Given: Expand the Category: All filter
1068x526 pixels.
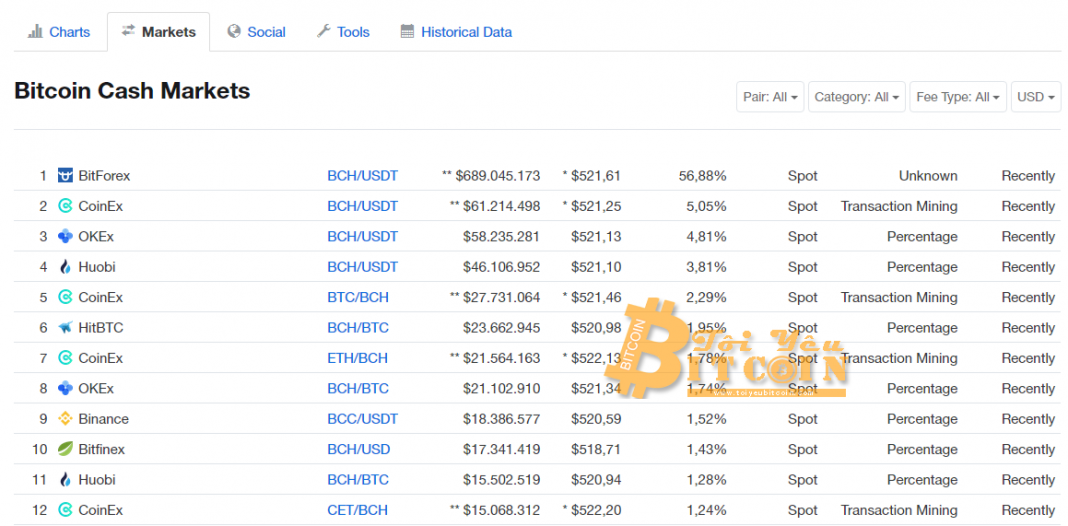Looking at the screenshot, I should pos(856,97).
